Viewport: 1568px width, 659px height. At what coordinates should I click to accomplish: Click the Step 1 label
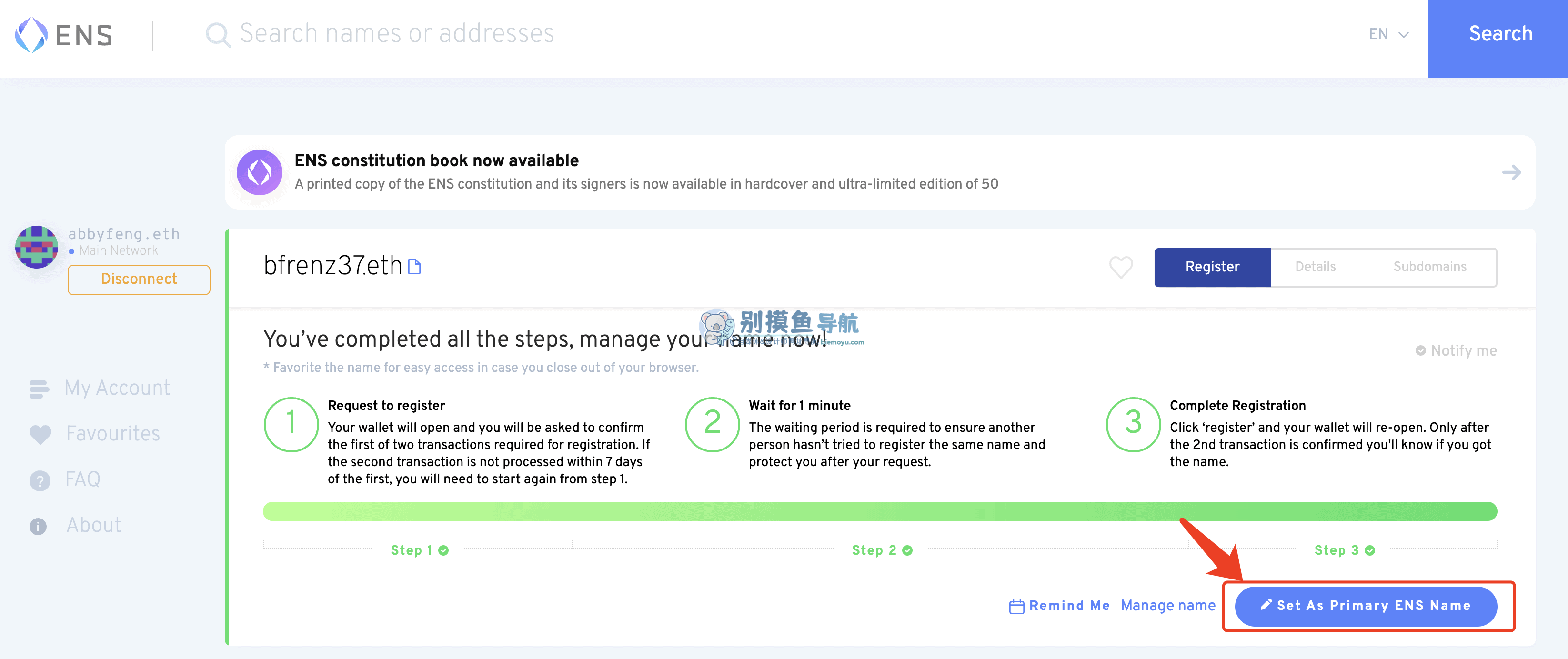(411, 551)
